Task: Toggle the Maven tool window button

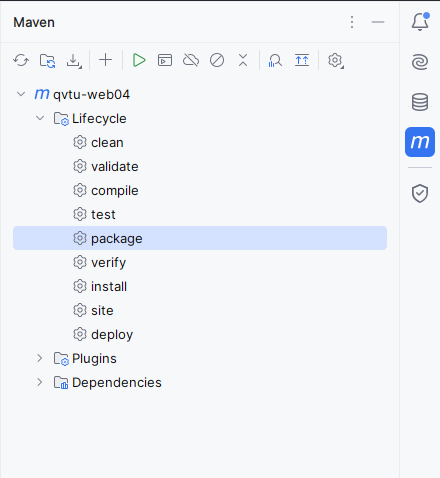Action: (x=420, y=142)
